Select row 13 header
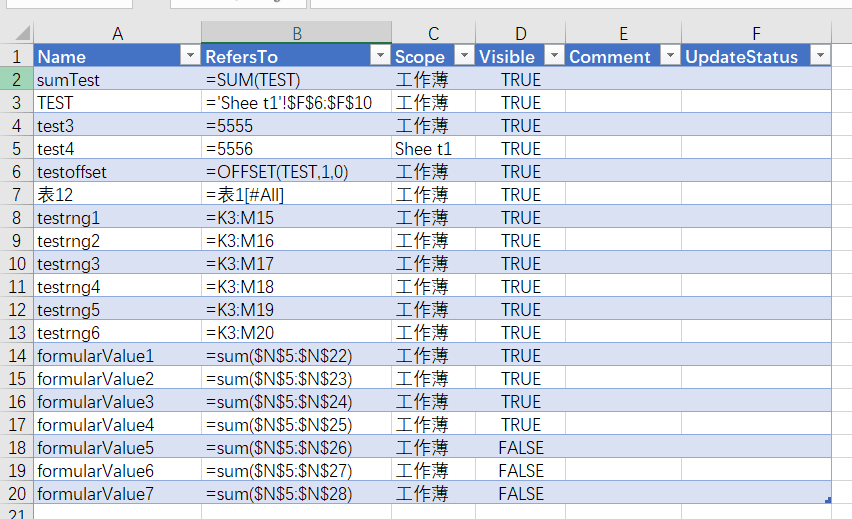 (x=16, y=333)
